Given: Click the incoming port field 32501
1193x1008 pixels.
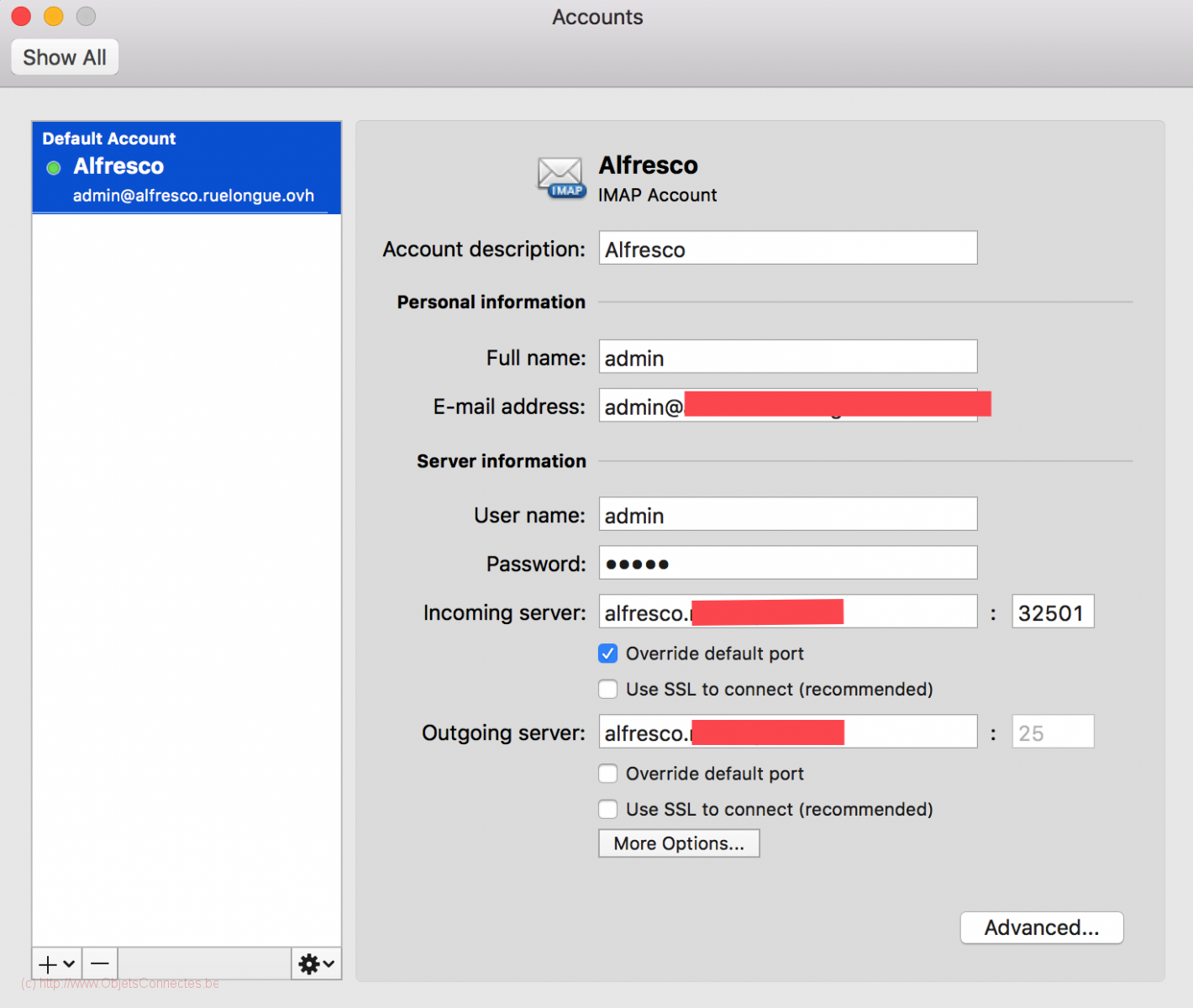Looking at the screenshot, I should pos(1053,612).
